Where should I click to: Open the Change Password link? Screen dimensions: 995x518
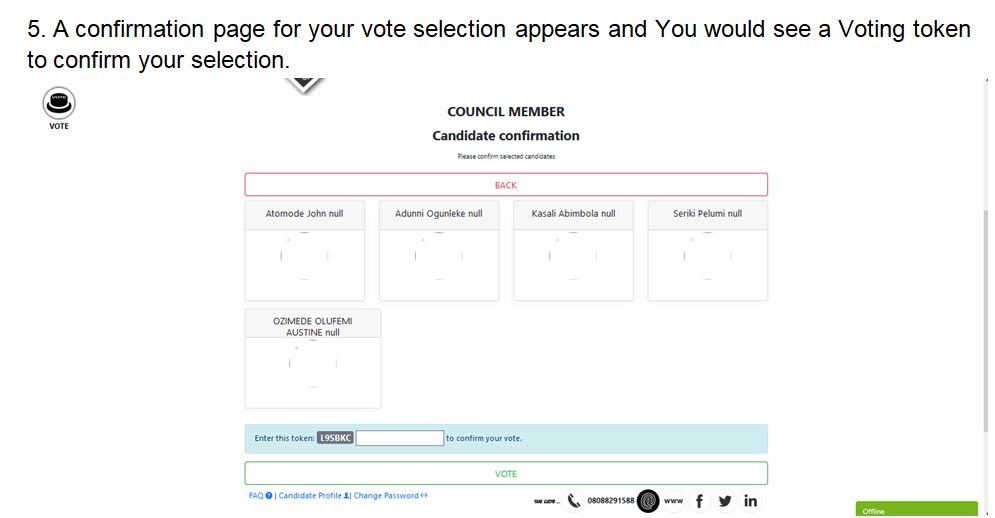pyautogui.click(x=390, y=496)
